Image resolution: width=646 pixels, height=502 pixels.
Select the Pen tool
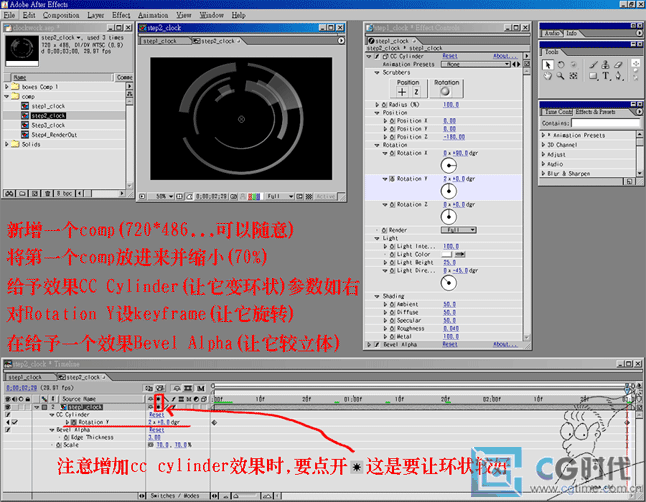[618, 76]
